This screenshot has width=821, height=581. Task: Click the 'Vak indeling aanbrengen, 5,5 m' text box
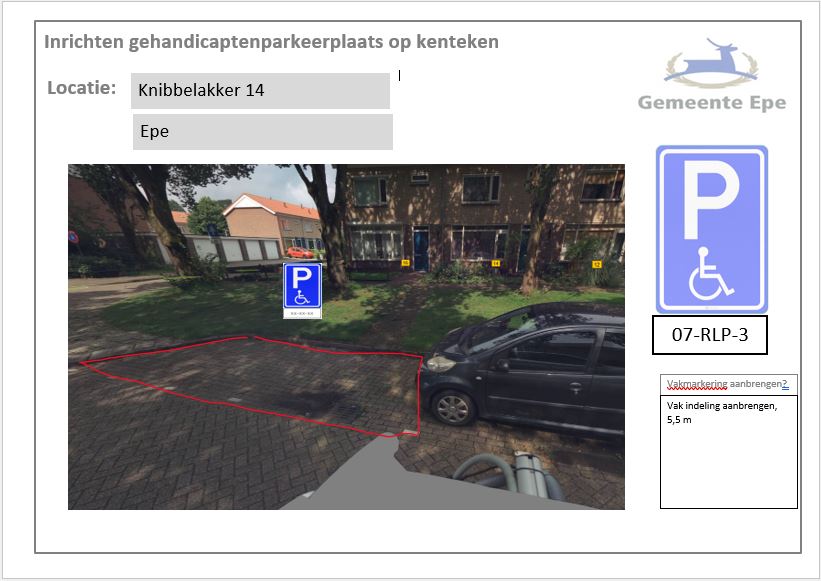pyautogui.click(x=728, y=452)
